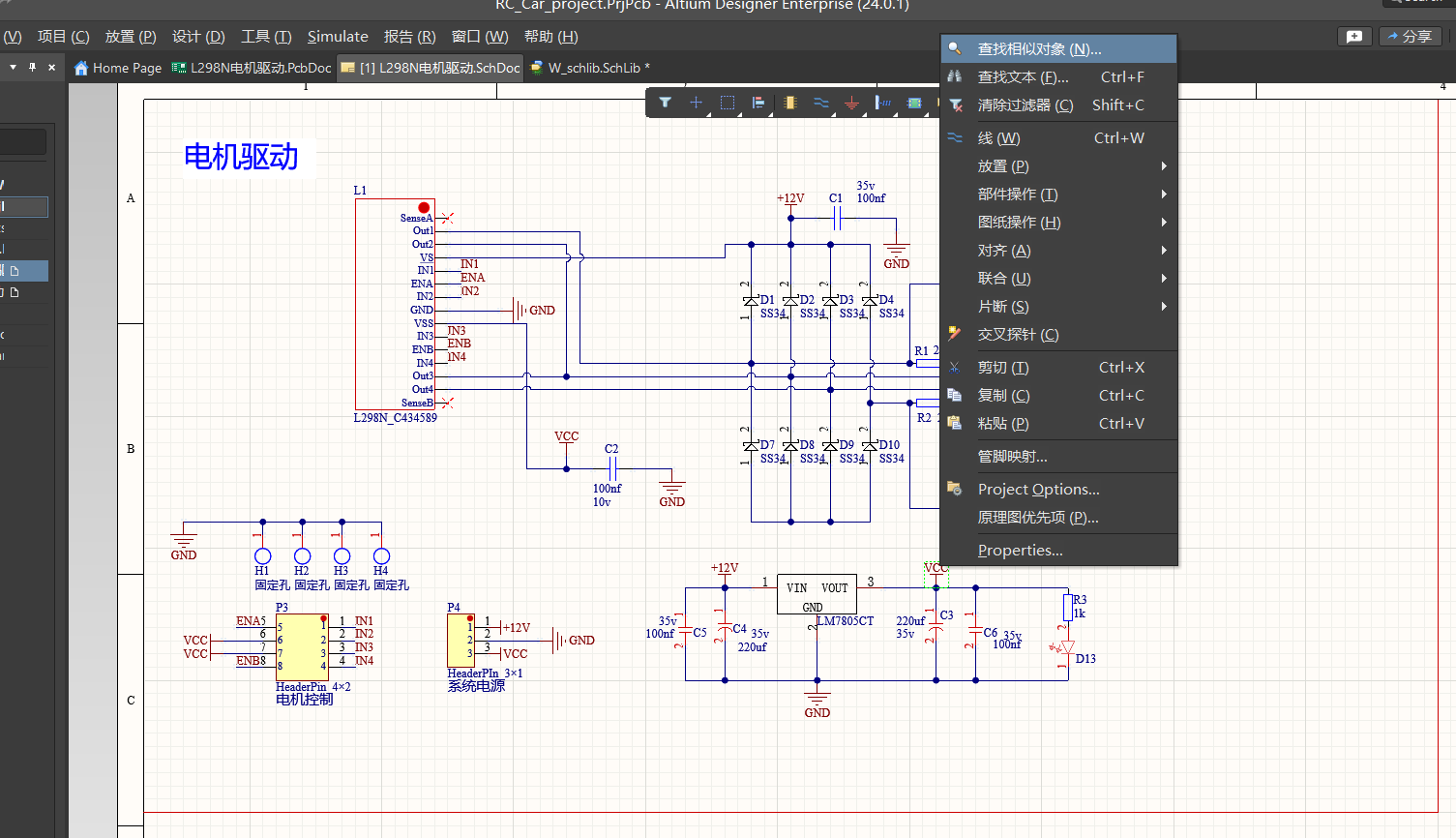Open Project Options... menu entry

click(x=1058, y=489)
